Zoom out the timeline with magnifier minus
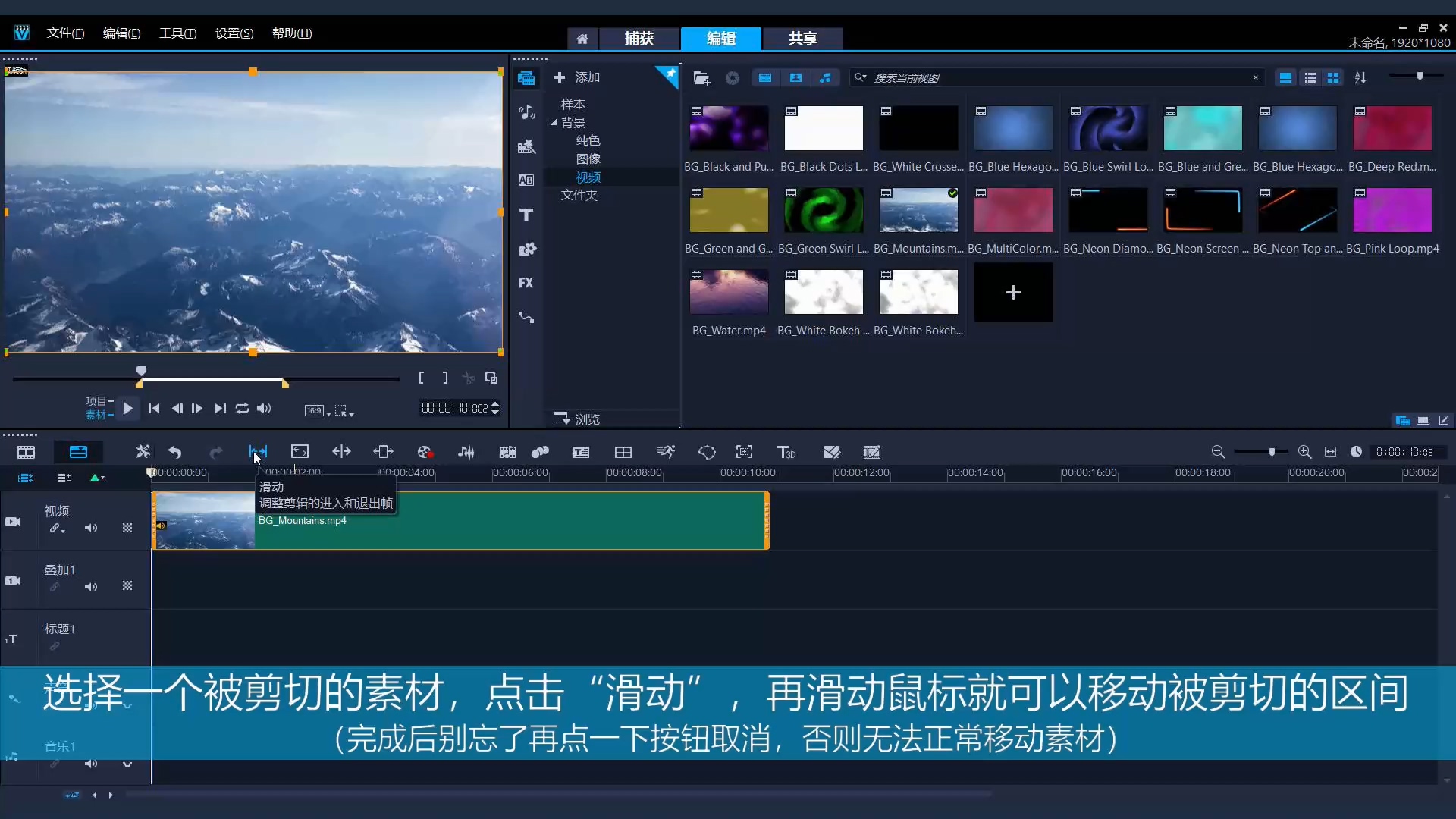 (x=1218, y=452)
